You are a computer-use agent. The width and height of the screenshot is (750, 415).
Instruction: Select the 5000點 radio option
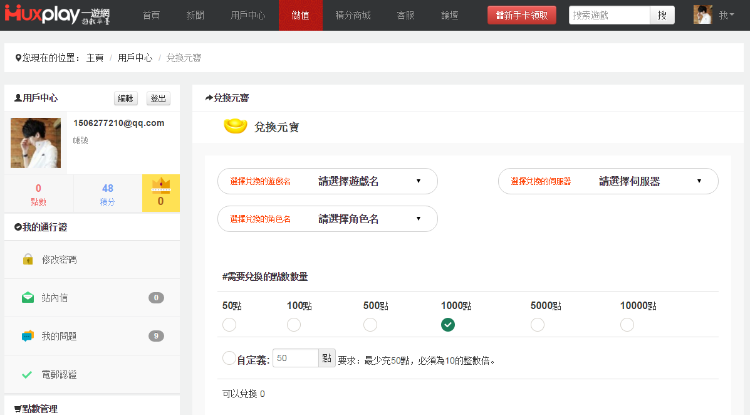538,325
